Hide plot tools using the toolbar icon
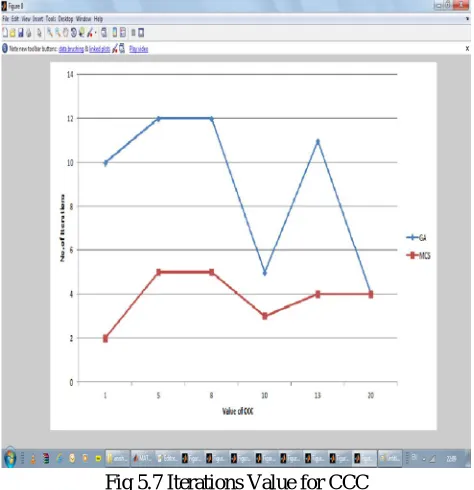The height and width of the screenshot is (490, 474). pyautogui.click(x=133, y=33)
